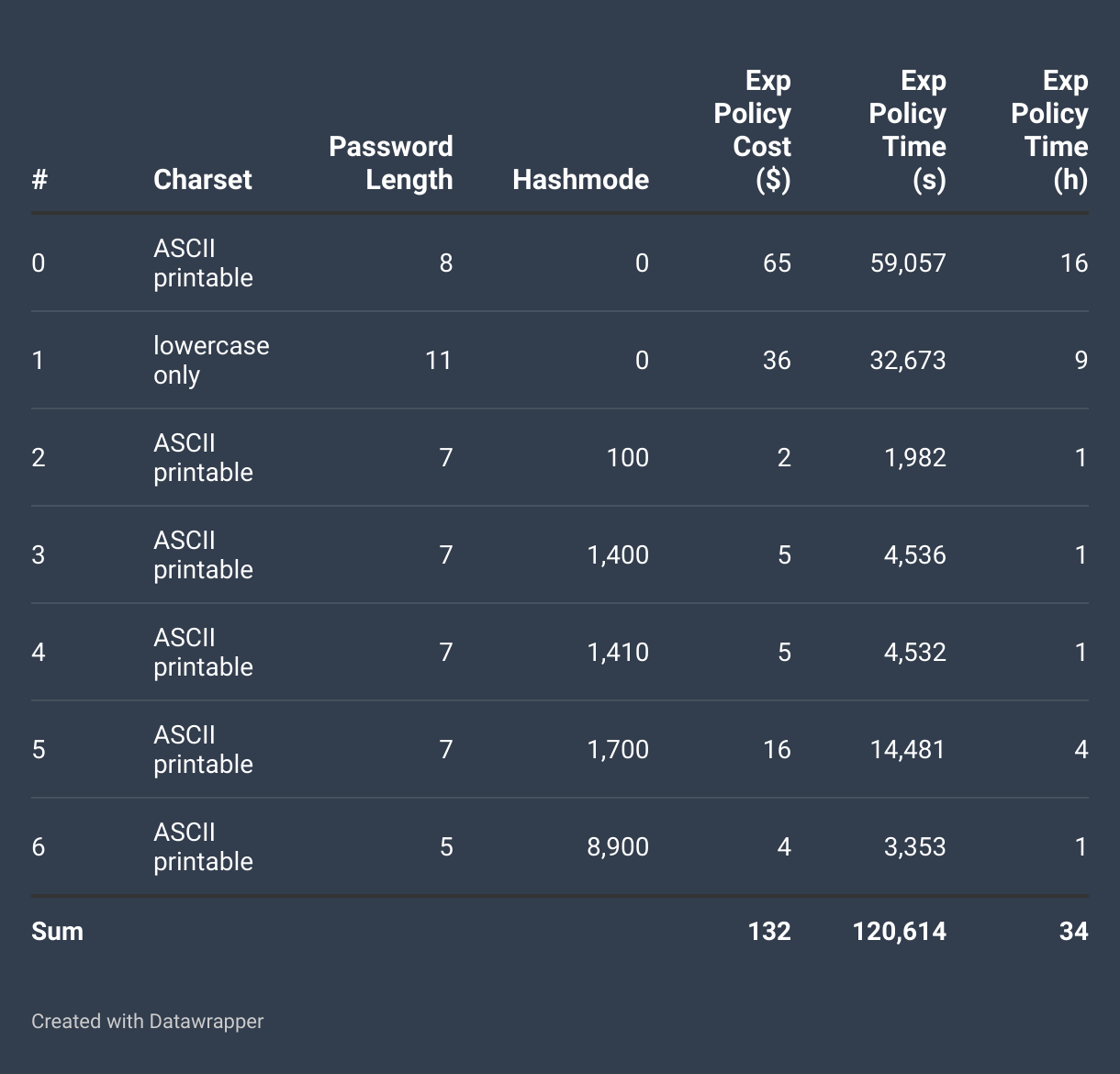Select the hashmode 100 cell
Image resolution: width=1120 pixels, height=1074 pixels.
click(628, 457)
